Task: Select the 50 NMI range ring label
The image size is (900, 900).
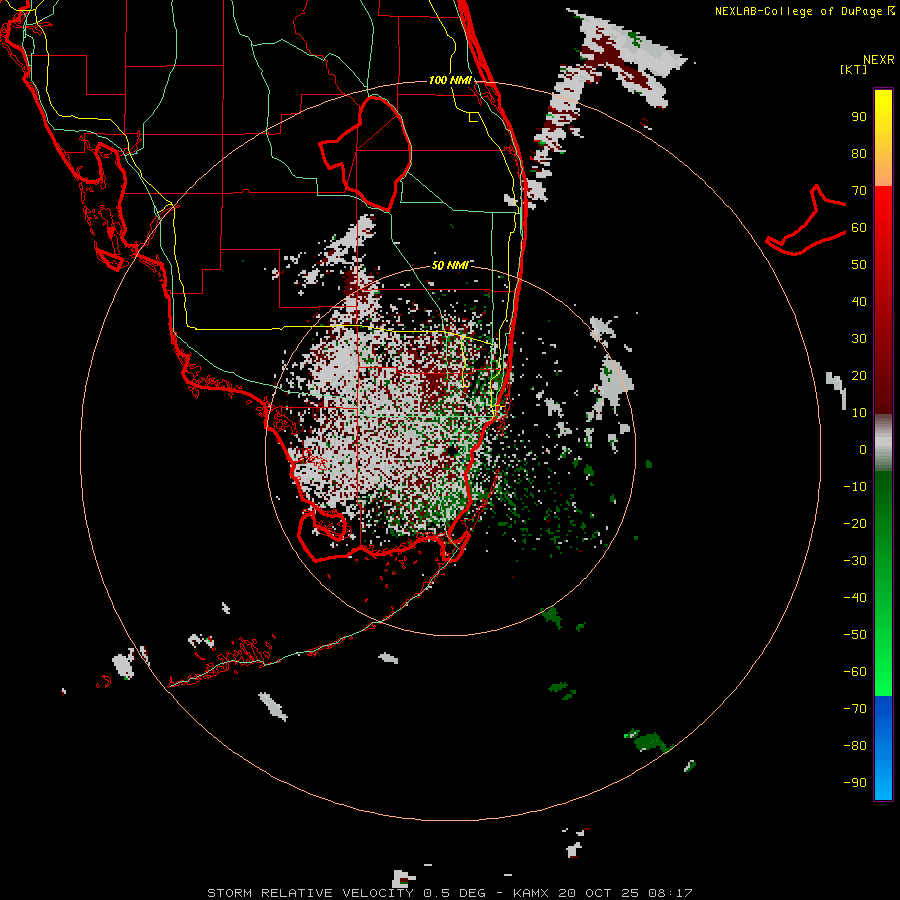Action: [450, 265]
